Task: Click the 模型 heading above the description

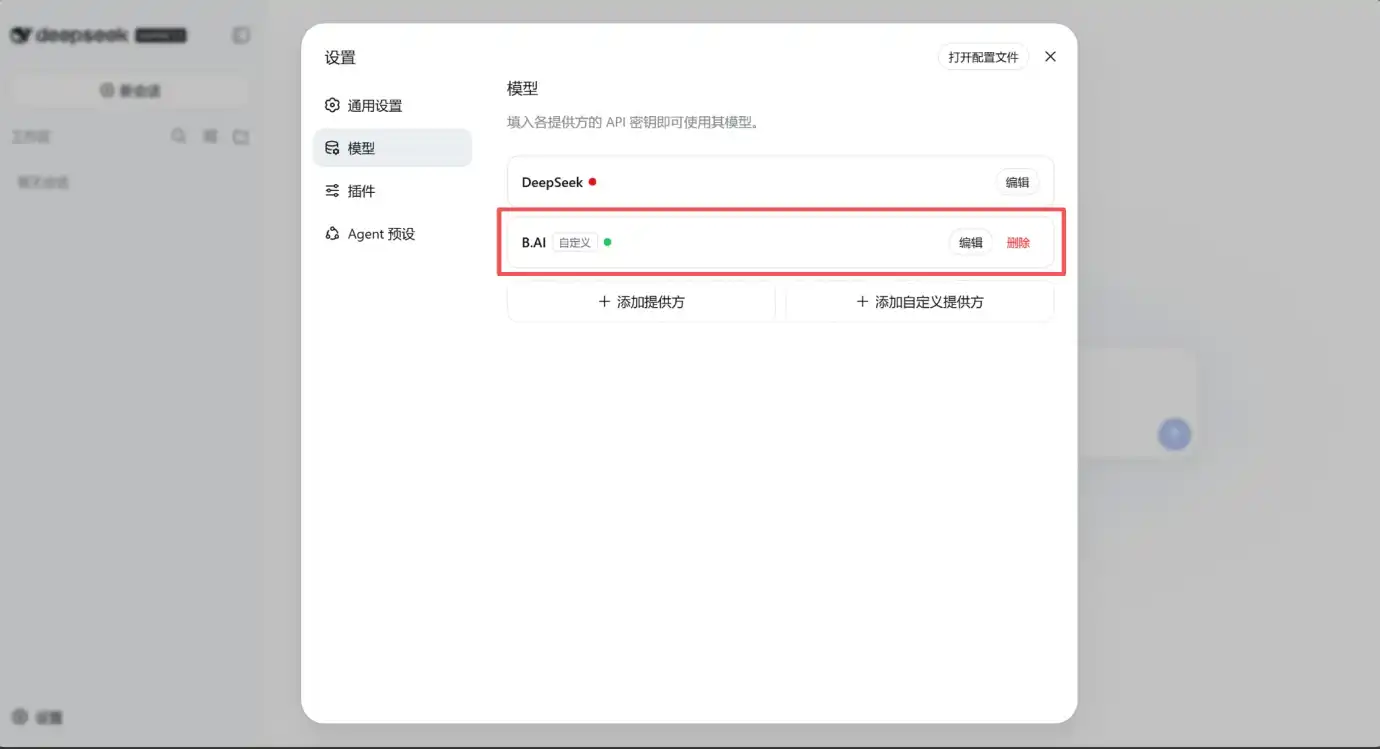Action: (x=522, y=88)
